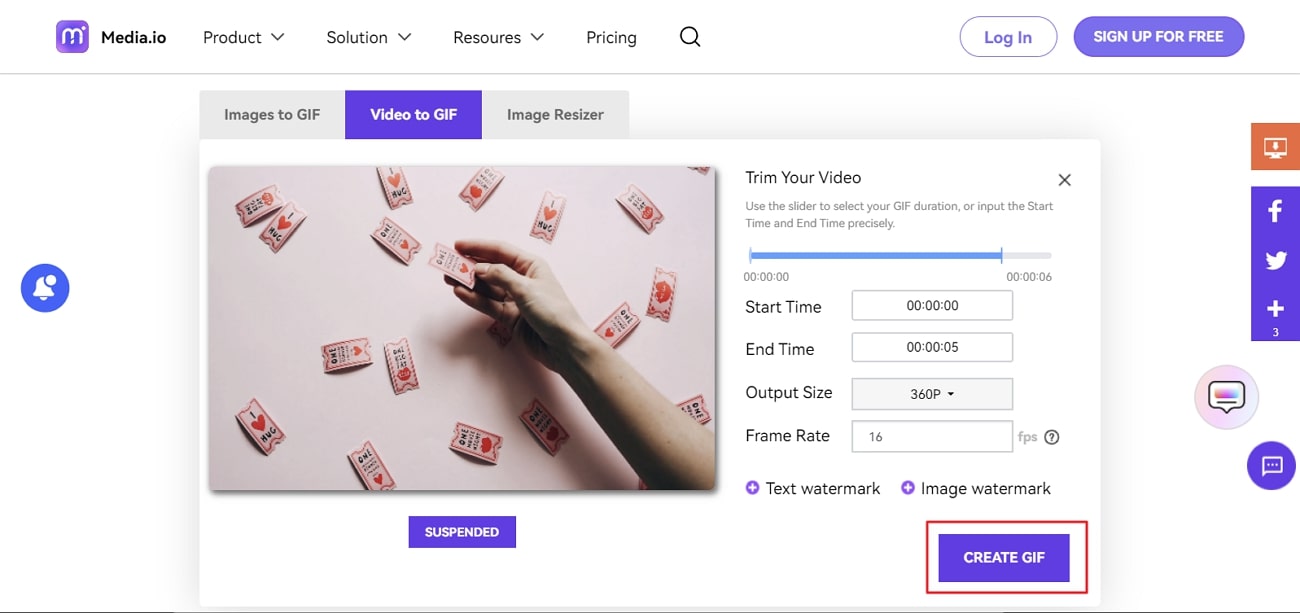Screen dimensions: 1300x613
Task: Share via the Facebook icon
Action: [x=1275, y=211]
